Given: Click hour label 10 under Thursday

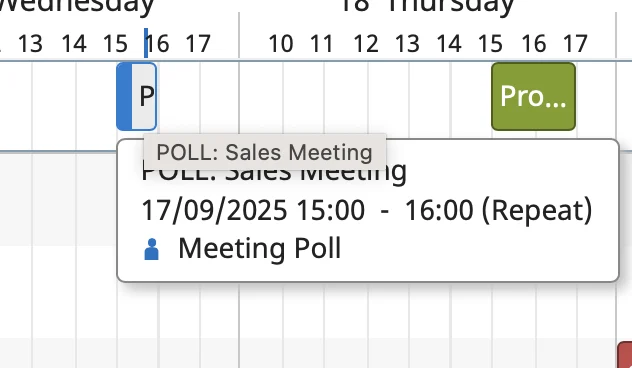Looking at the screenshot, I should click(281, 44).
